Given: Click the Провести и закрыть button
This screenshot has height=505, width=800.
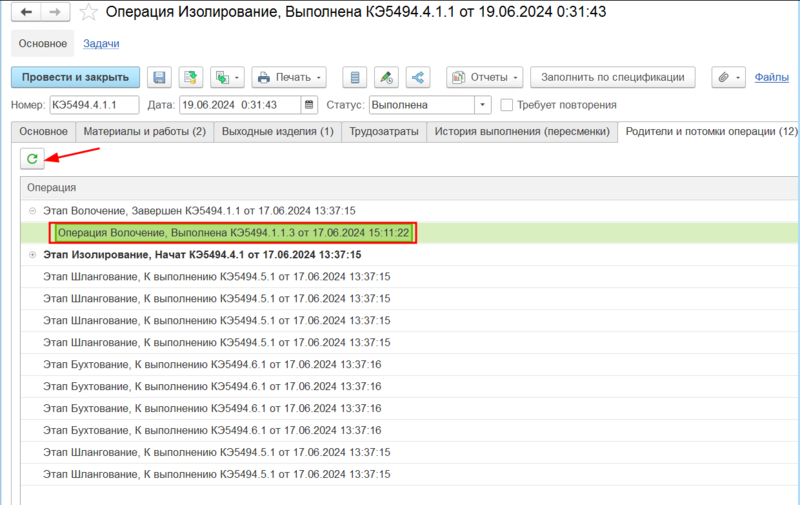Looking at the screenshot, I should [76, 78].
